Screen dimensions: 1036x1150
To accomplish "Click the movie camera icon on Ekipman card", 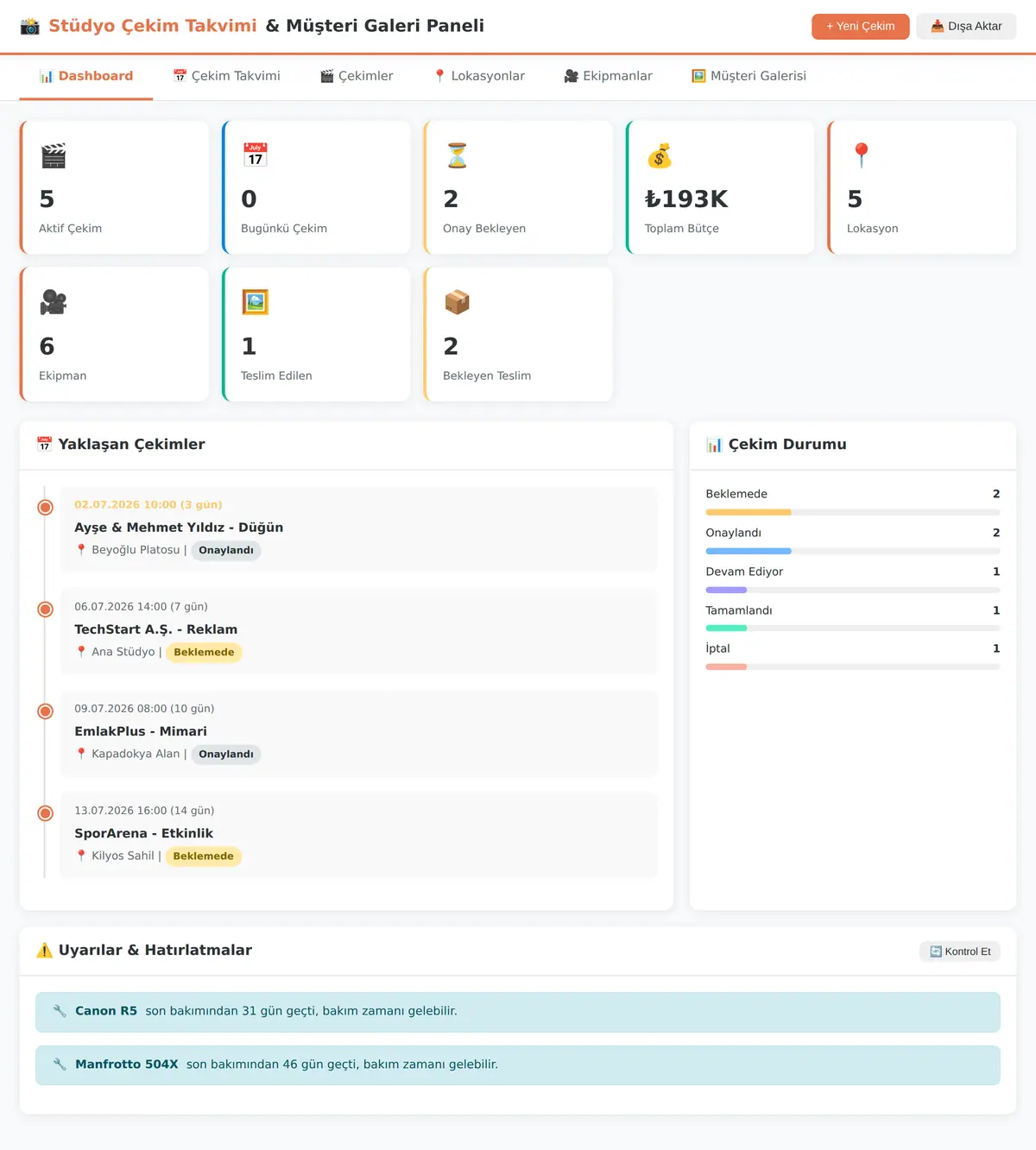I will click(x=54, y=302).
